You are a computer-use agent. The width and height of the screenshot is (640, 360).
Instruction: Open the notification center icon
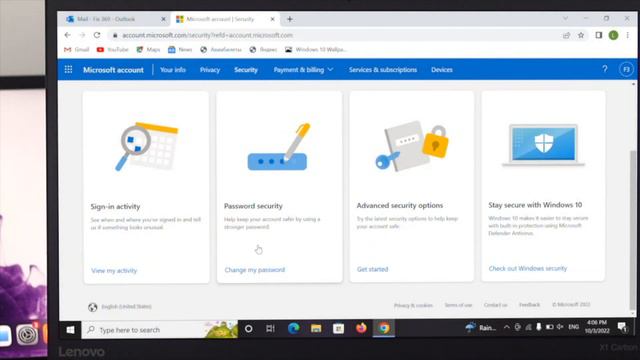622,327
